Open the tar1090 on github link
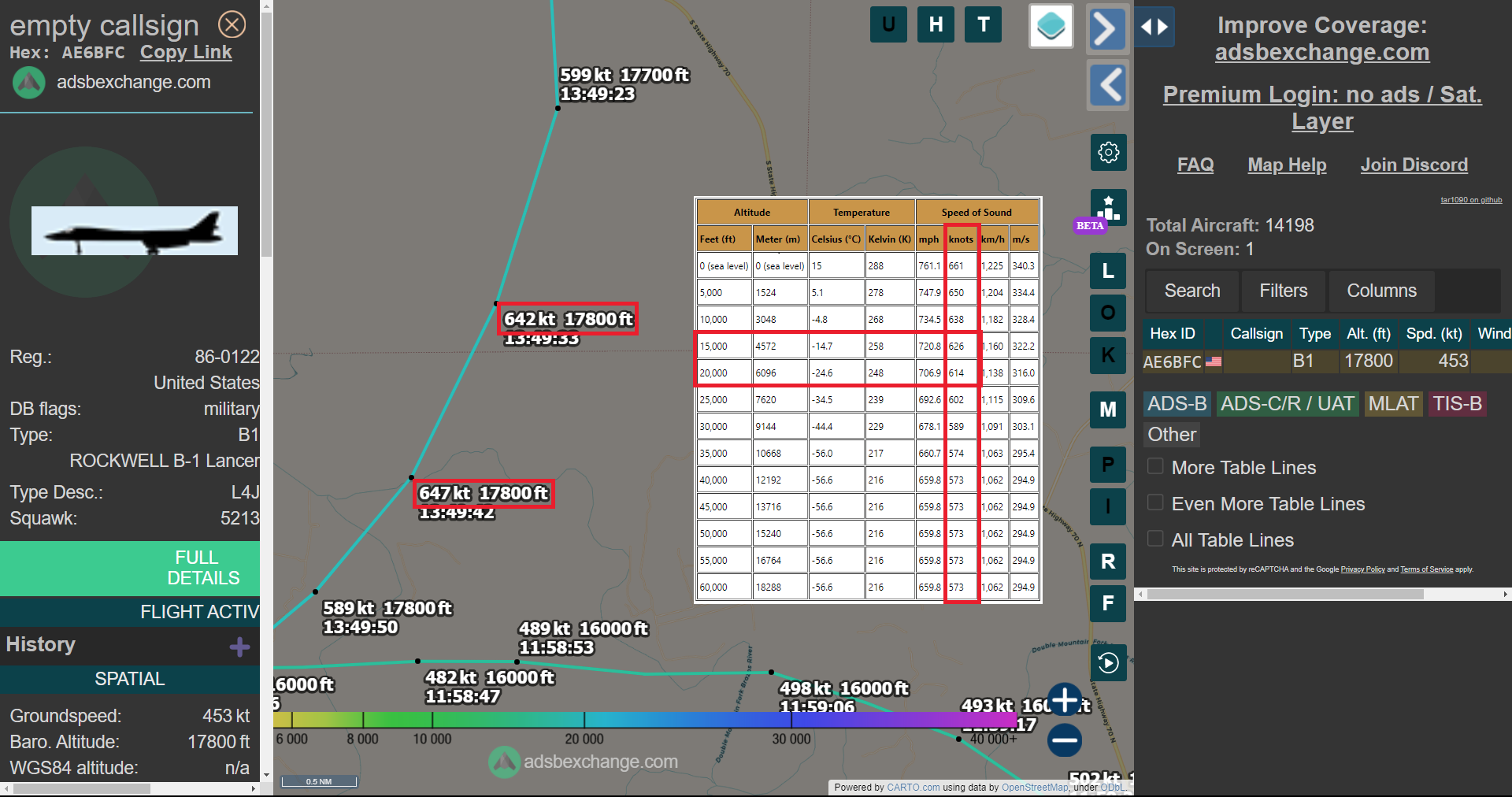 pyautogui.click(x=1471, y=200)
